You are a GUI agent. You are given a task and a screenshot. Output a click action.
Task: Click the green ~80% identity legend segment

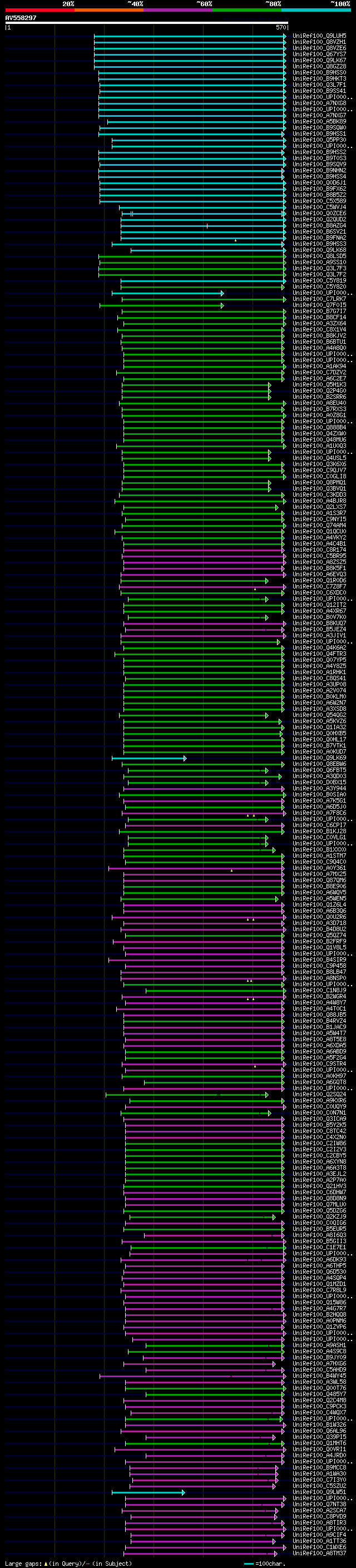coord(246,10)
